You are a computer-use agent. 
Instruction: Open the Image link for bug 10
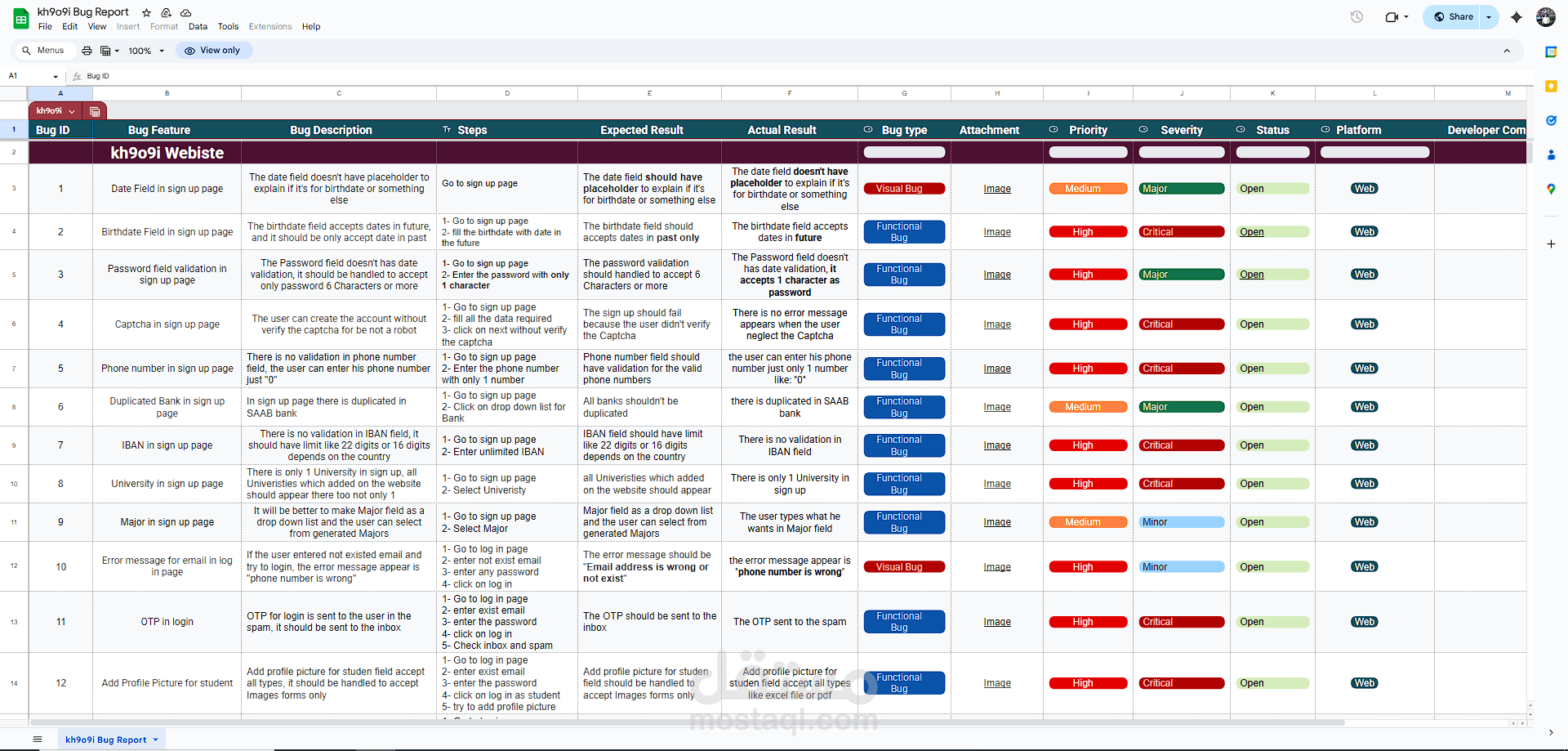click(997, 567)
